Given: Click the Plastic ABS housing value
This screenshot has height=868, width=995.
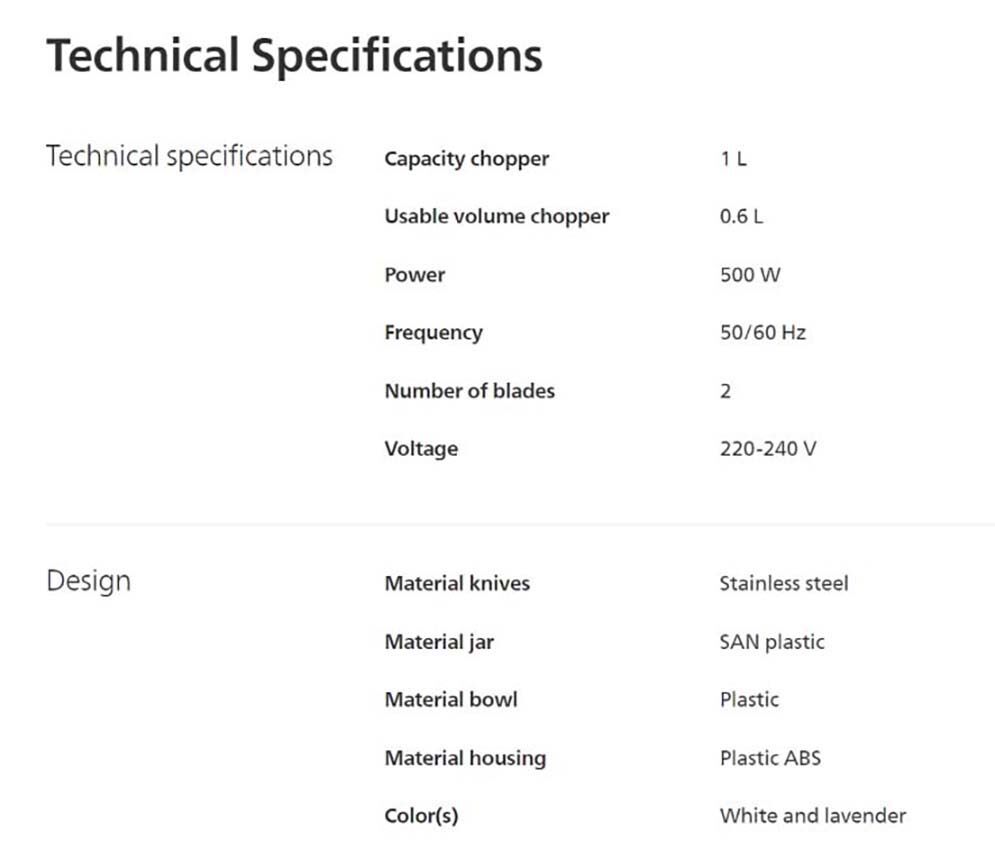Looking at the screenshot, I should [770, 757].
